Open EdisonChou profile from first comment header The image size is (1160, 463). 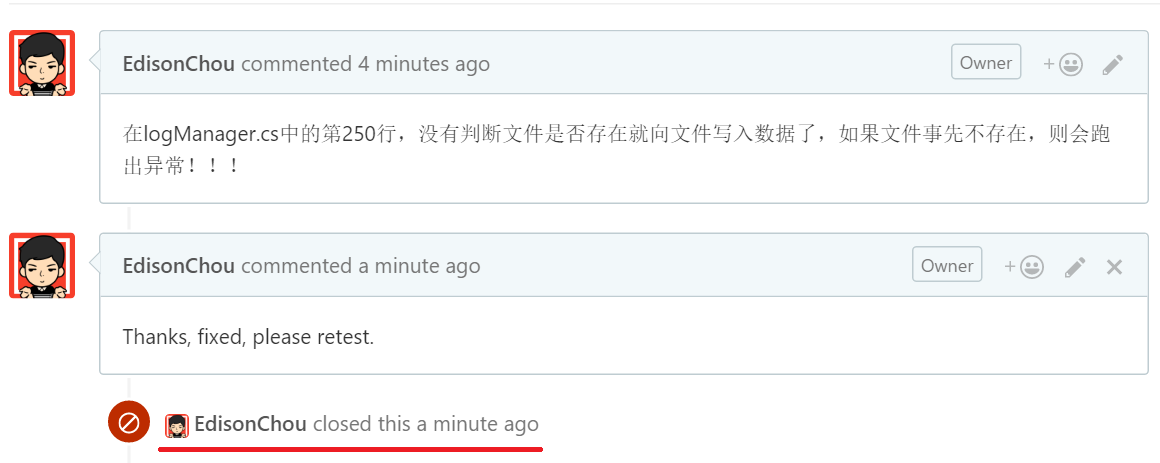tap(178, 64)
